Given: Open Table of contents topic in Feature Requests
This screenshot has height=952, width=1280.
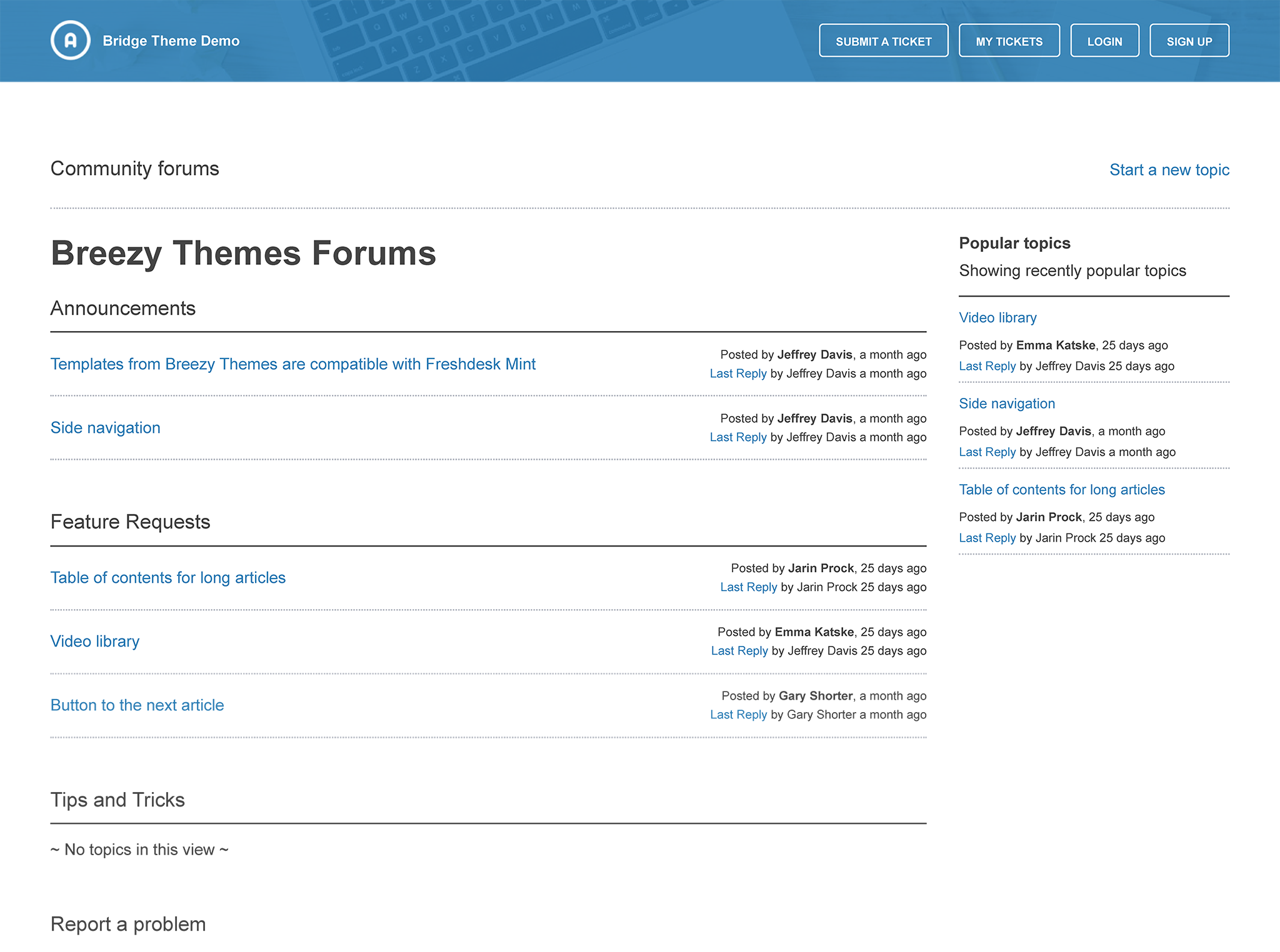Looking at the screenshot, I should (167, 578).
